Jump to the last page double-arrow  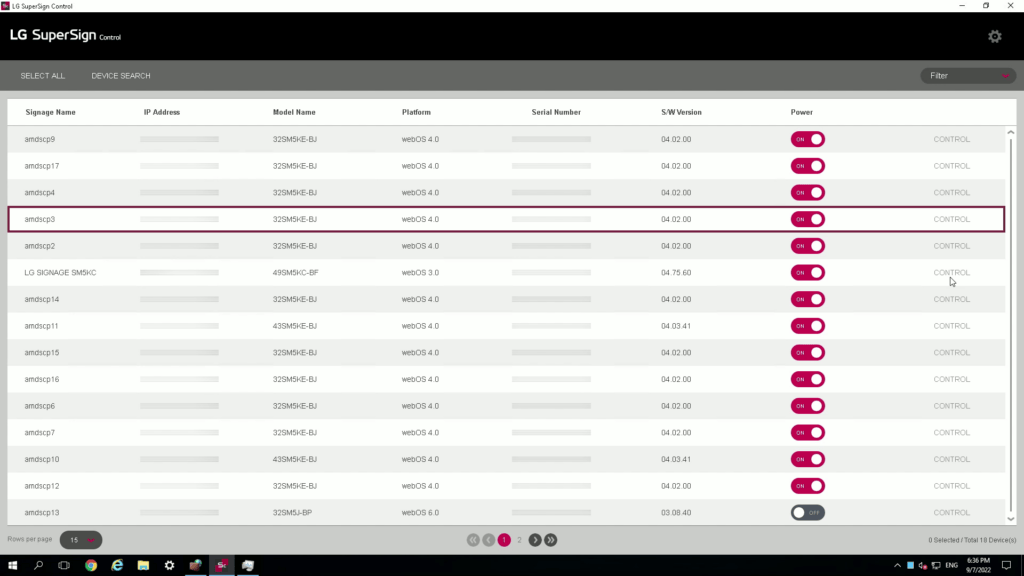coord(550,539)
